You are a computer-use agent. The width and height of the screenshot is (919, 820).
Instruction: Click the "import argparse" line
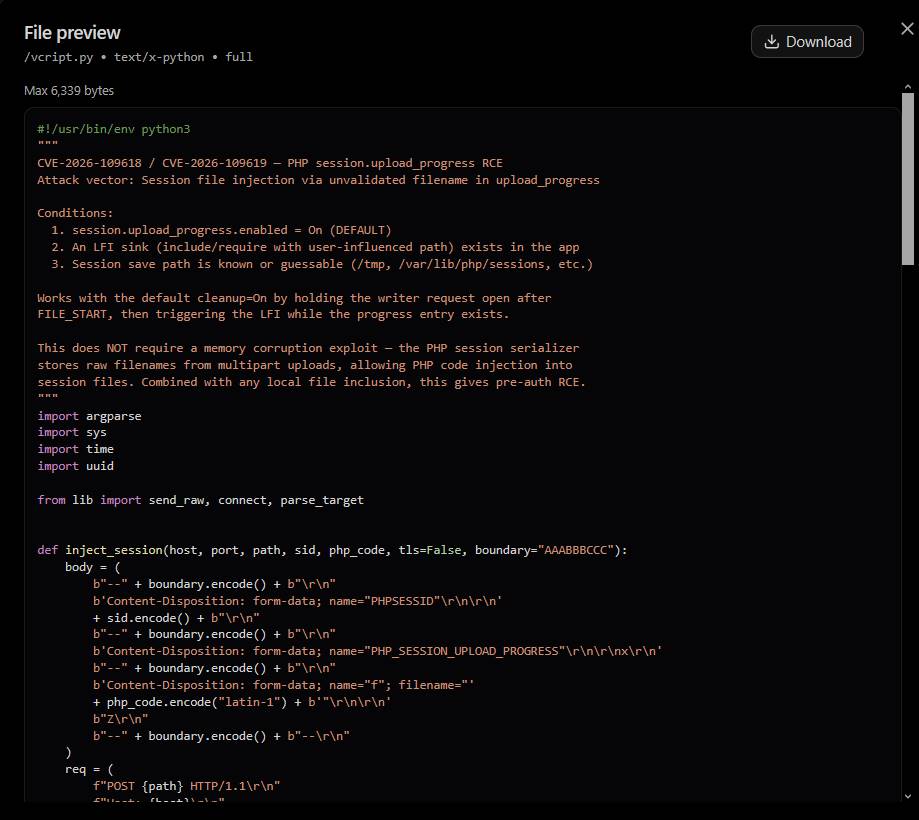[x=89, y=416]
